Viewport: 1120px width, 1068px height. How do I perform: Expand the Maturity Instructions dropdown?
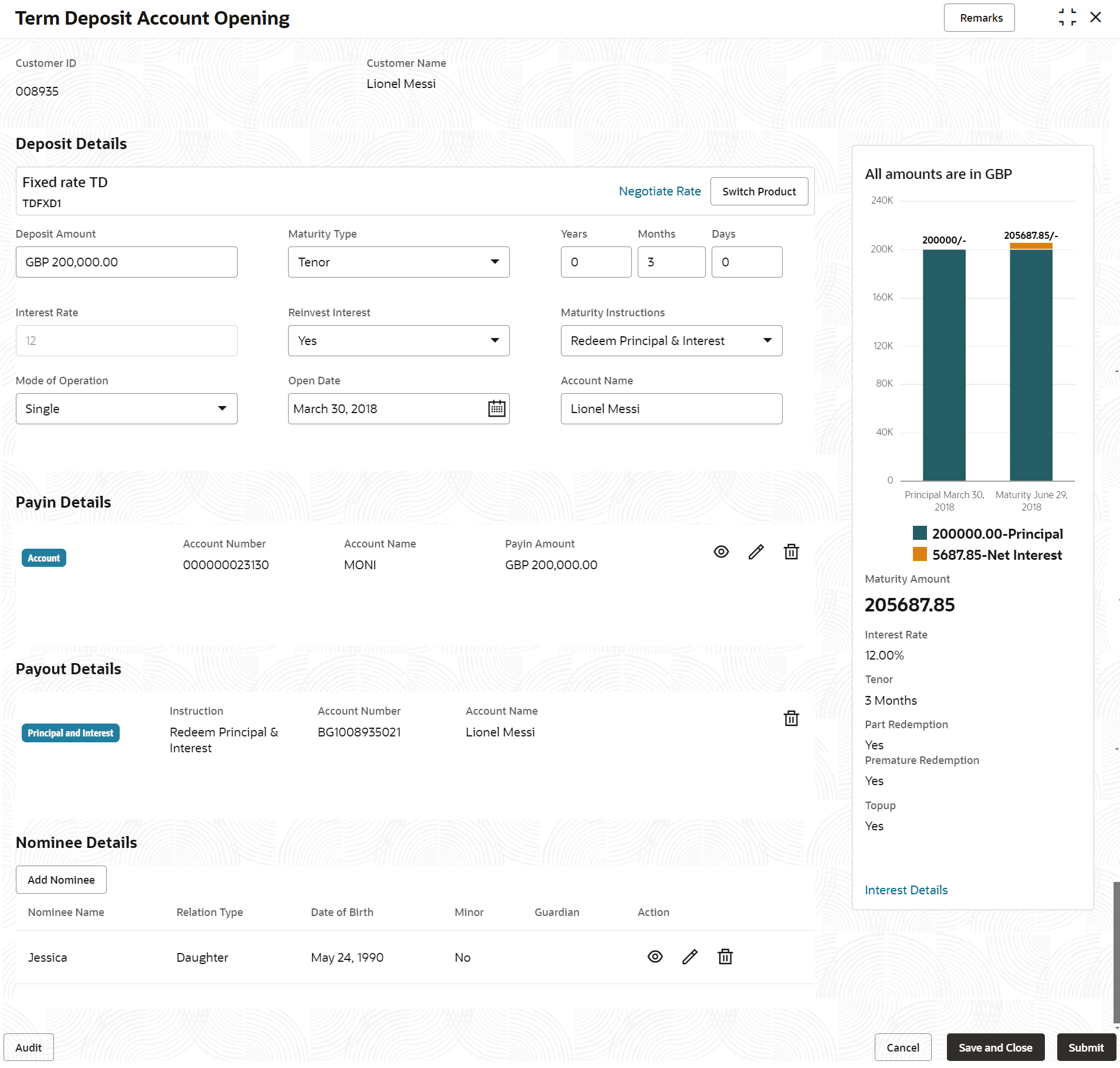[767, 340]
